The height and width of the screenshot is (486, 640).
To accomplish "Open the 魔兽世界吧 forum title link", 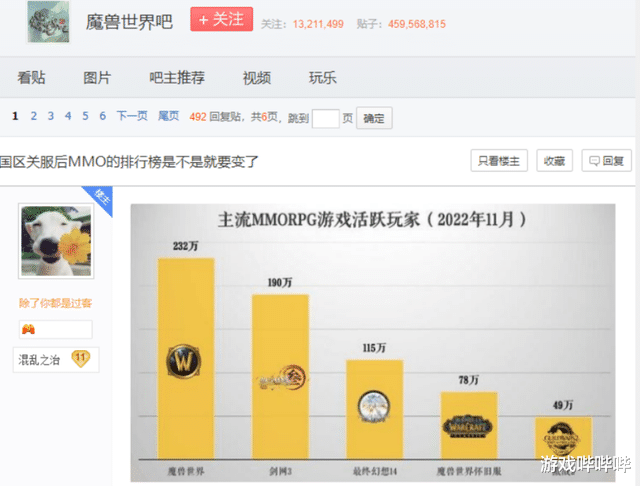I will click(129, 22).
